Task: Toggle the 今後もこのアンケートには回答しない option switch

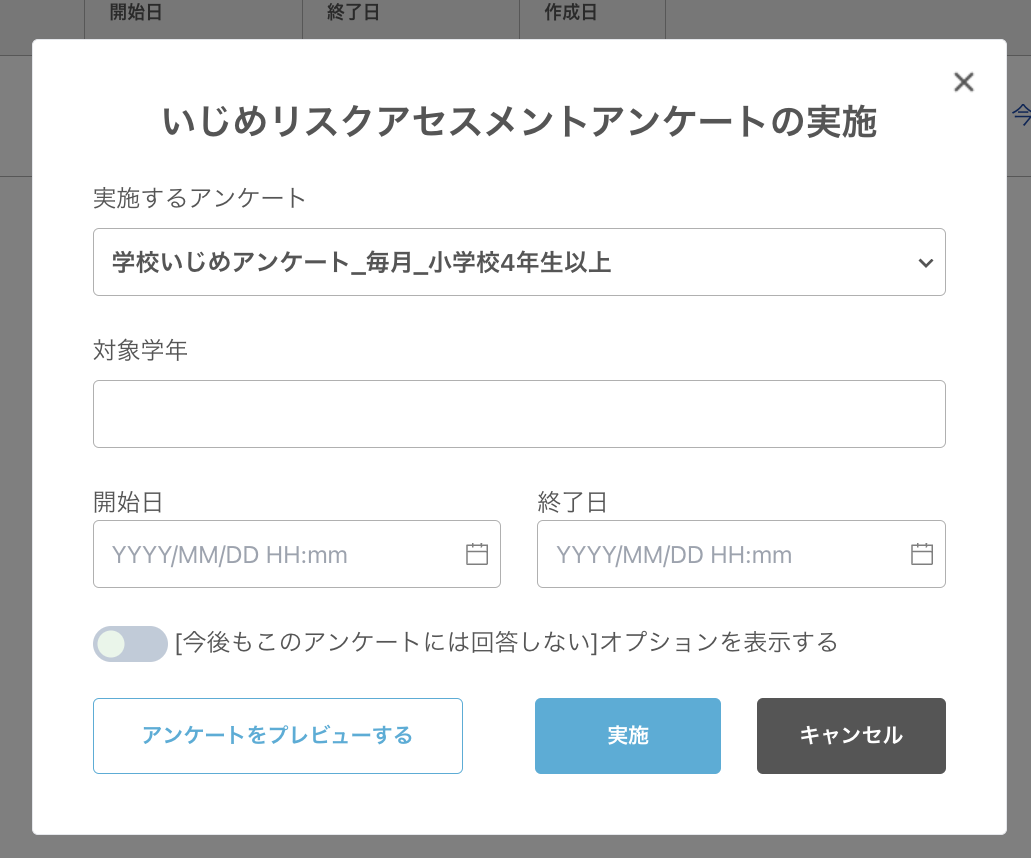Action: pyautogui.click(x=130, y=644)
